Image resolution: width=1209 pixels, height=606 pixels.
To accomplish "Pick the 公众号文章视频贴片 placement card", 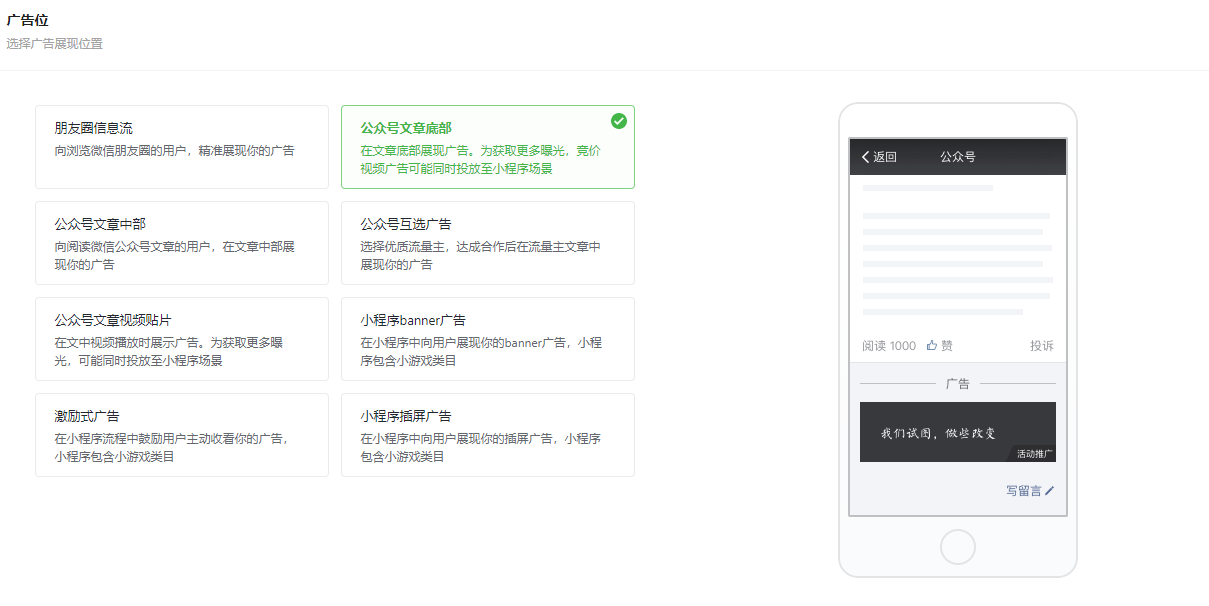I will click(x=181, y=339).
